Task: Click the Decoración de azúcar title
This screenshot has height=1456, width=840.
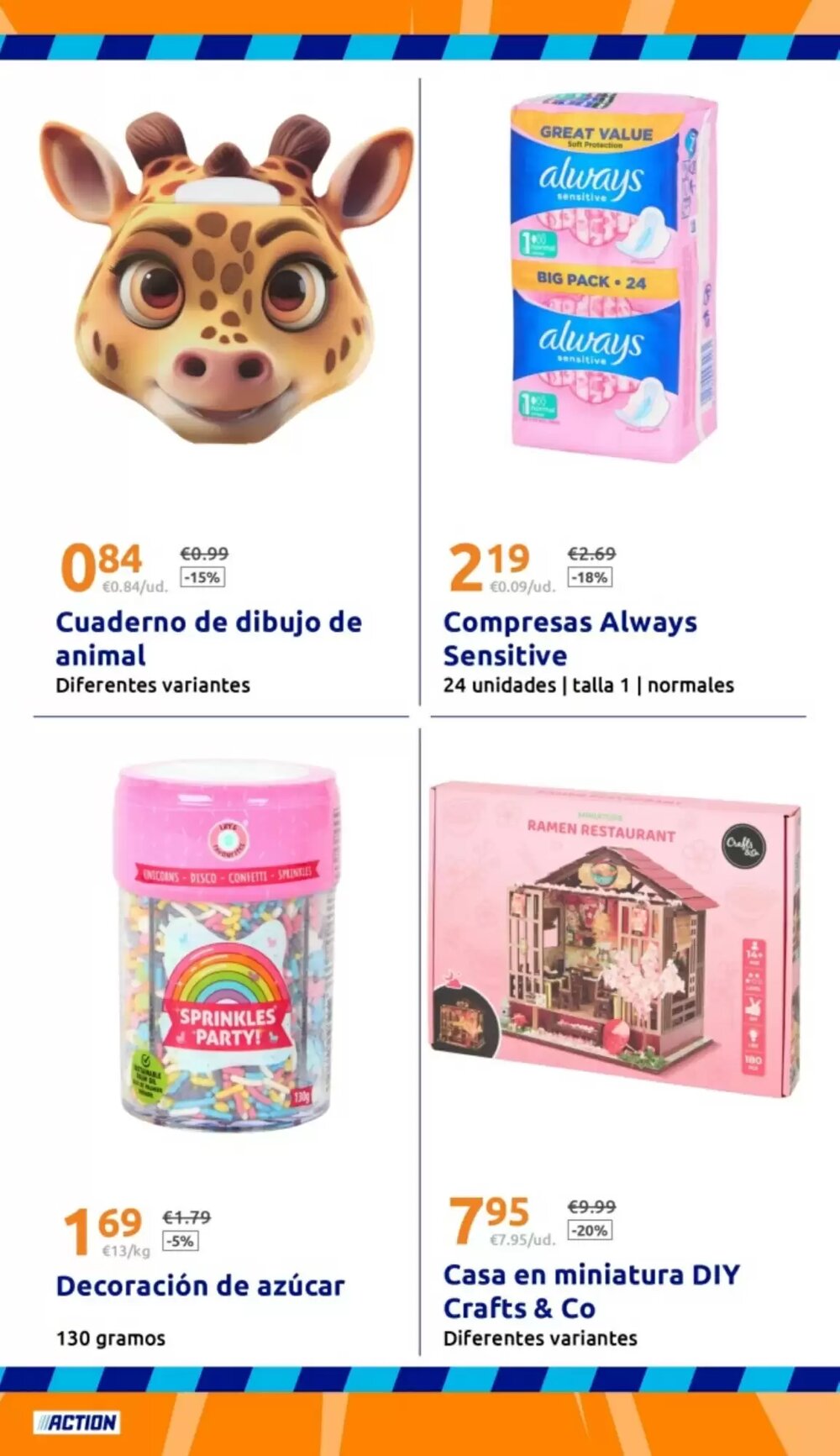Action: click(200, 1285)
